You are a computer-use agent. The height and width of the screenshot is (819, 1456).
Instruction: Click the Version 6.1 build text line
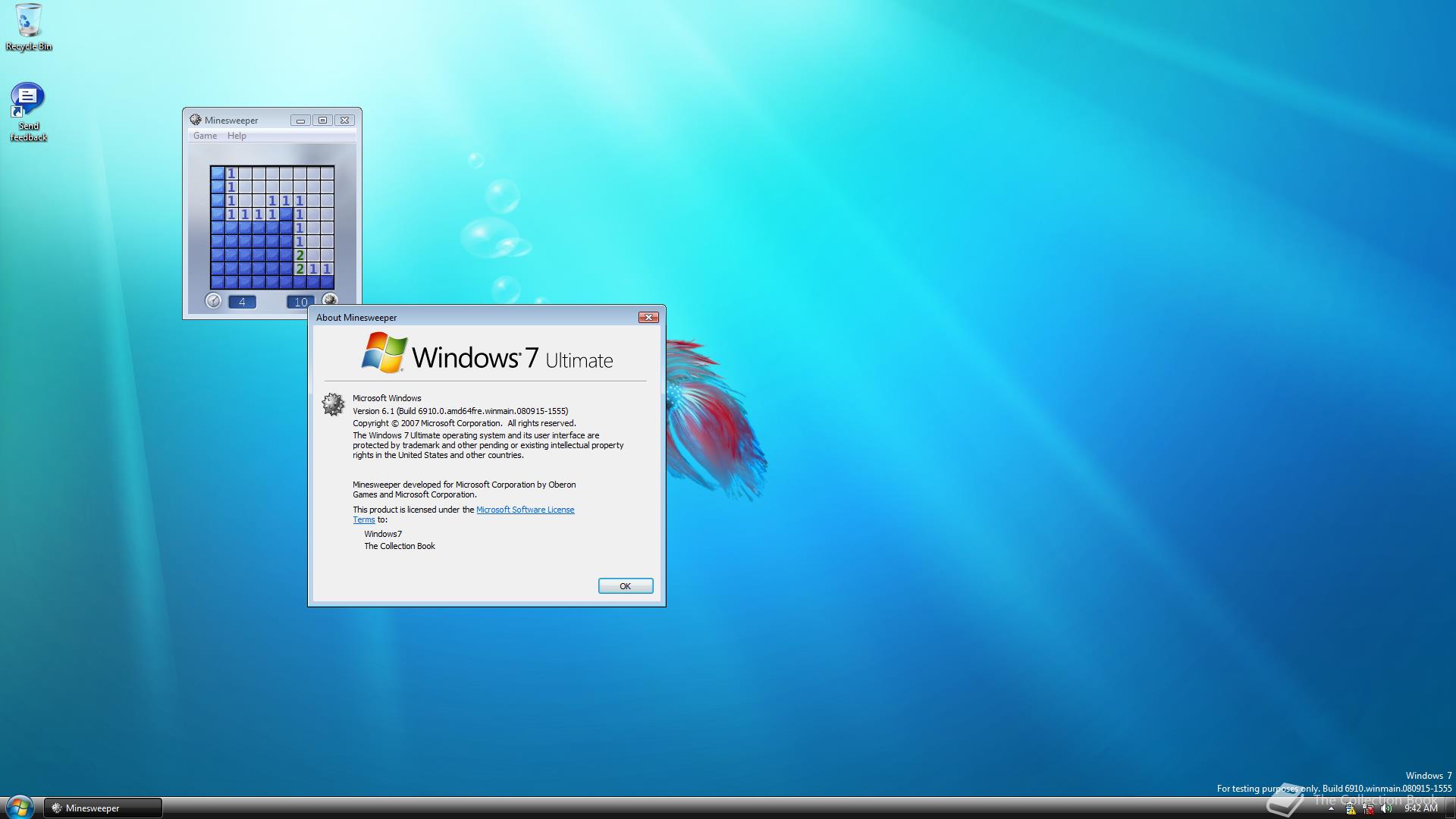pos(460,411)
